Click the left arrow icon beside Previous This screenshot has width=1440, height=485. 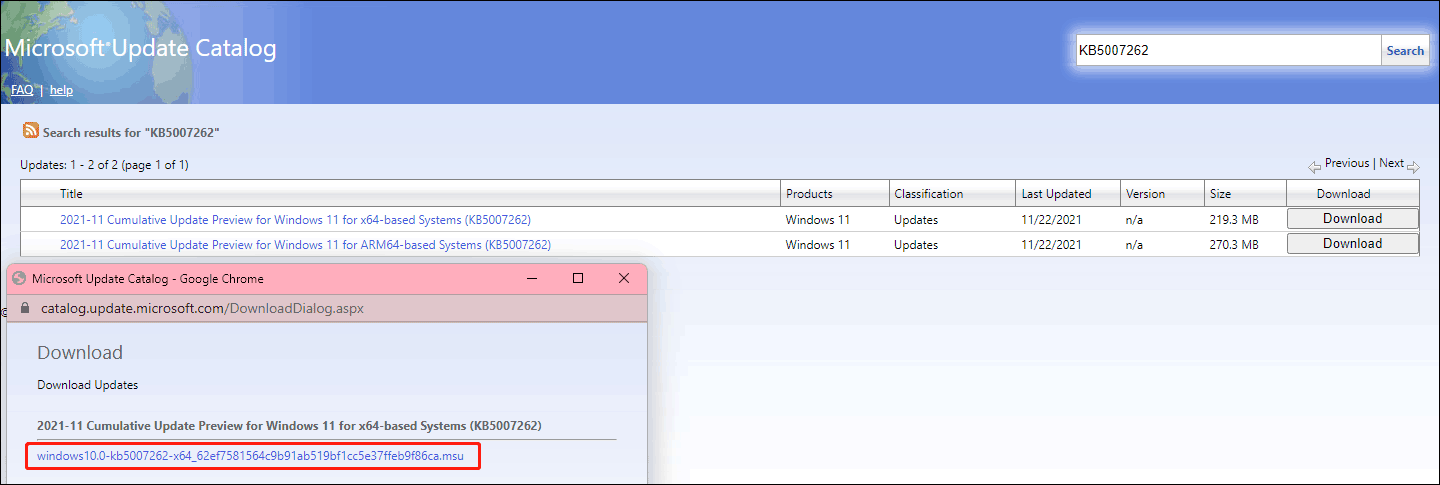coord(1315,166)
